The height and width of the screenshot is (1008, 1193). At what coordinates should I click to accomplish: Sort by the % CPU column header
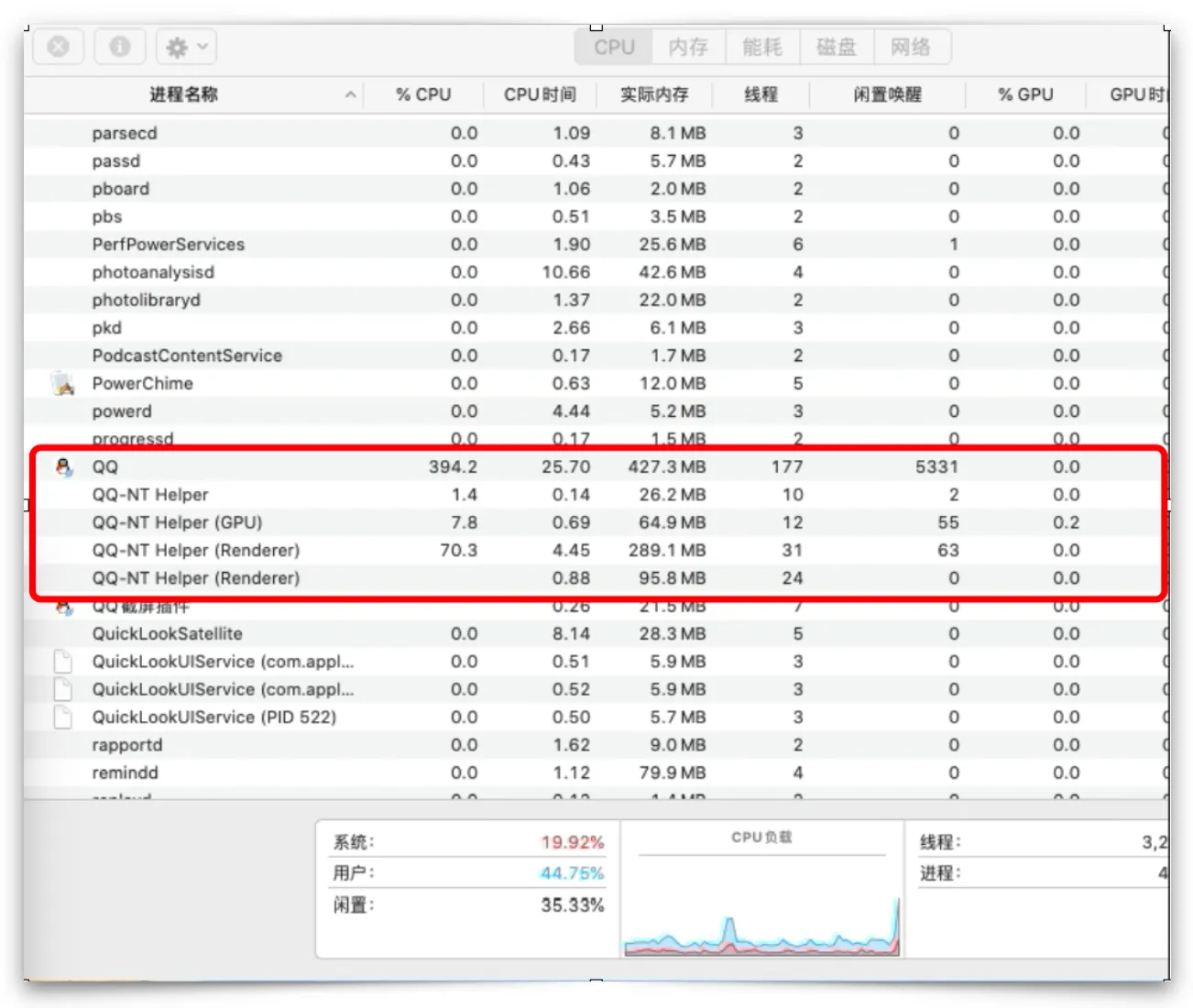point(423,95)
